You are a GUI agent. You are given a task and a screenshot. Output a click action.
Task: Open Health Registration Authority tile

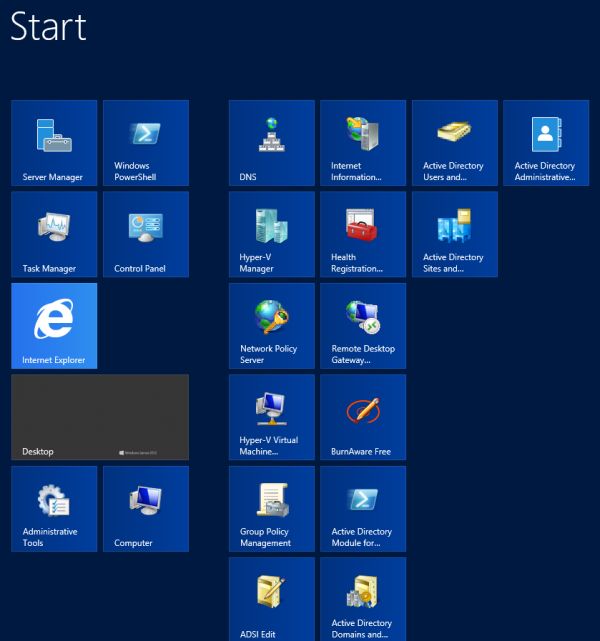363,235
